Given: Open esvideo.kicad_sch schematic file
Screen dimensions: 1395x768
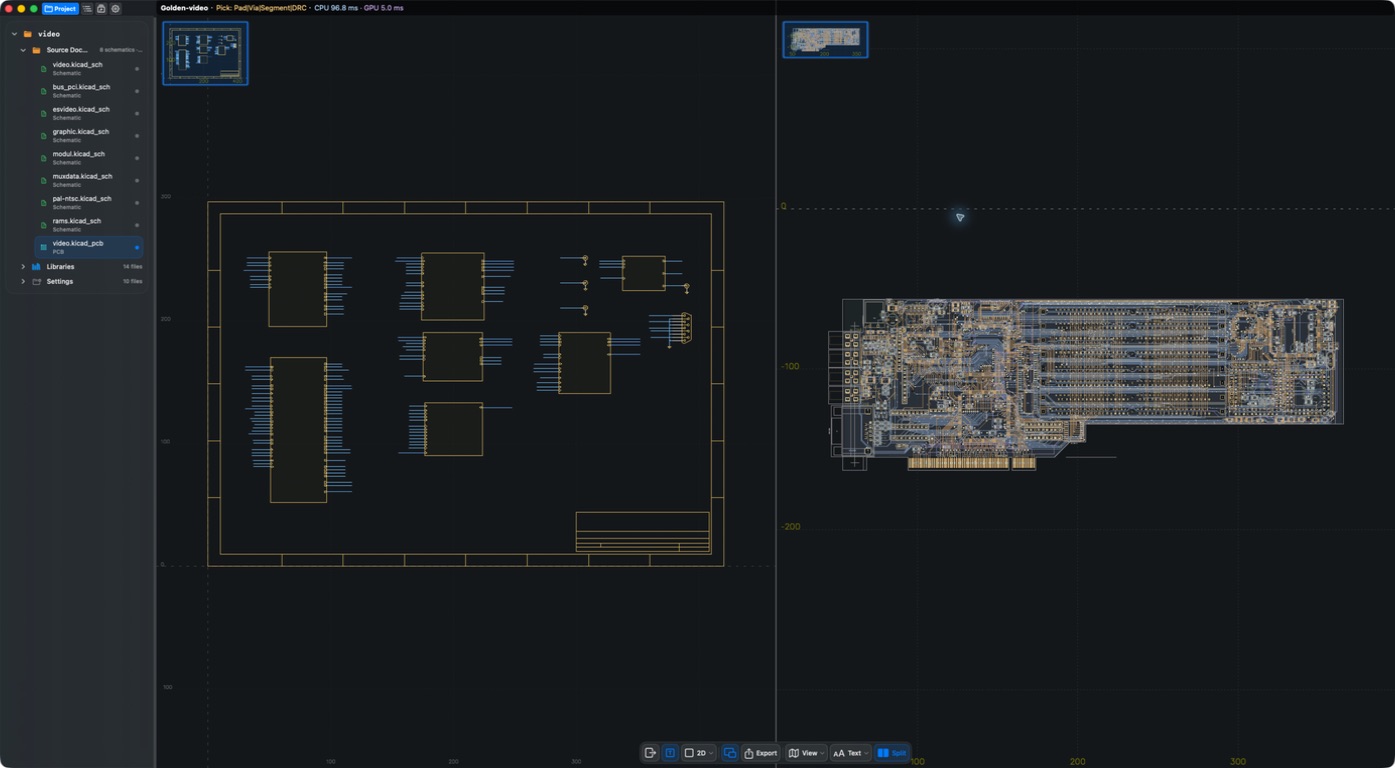Looking at the screenshot, I should tap(88, 113).
